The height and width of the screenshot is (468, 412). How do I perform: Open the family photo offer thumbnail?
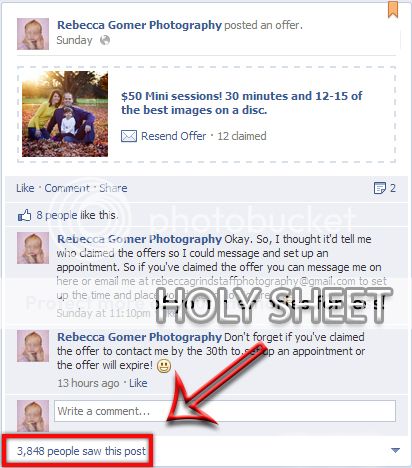pyautogui.click(x=65, y=114)
